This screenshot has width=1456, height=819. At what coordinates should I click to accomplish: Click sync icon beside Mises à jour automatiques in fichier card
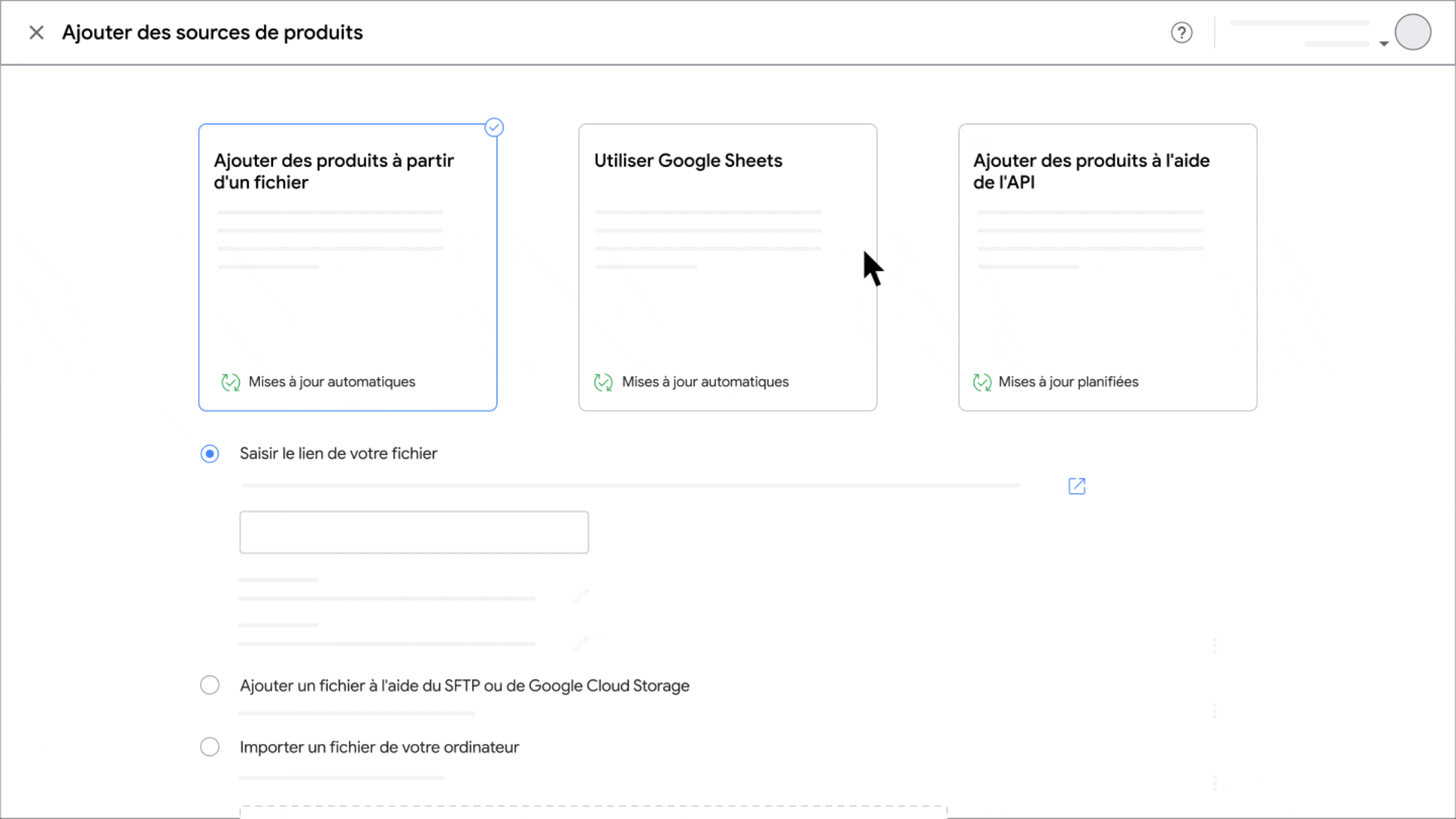pos(231,382)
